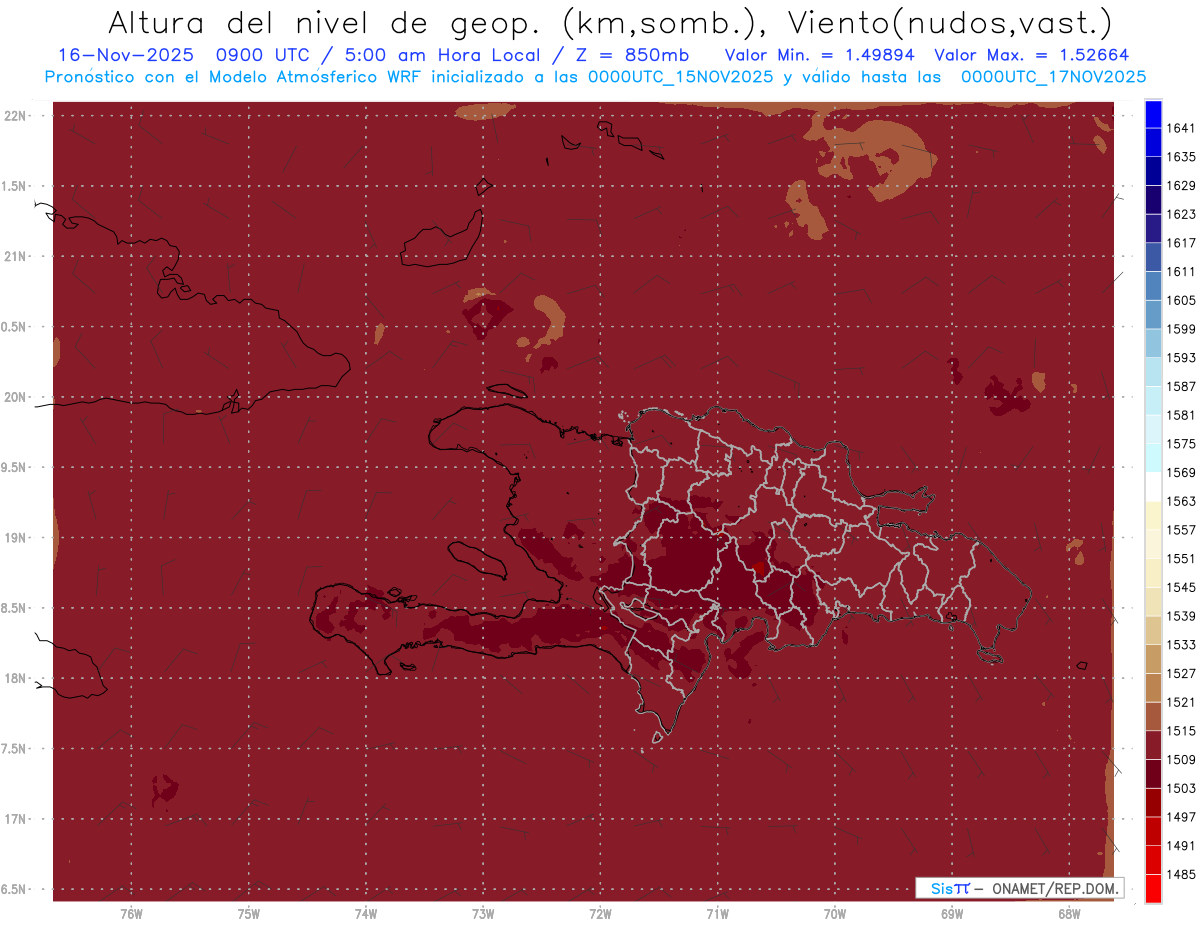
Task: Click the legend value '1581'
Action: tap(1181, 415)
